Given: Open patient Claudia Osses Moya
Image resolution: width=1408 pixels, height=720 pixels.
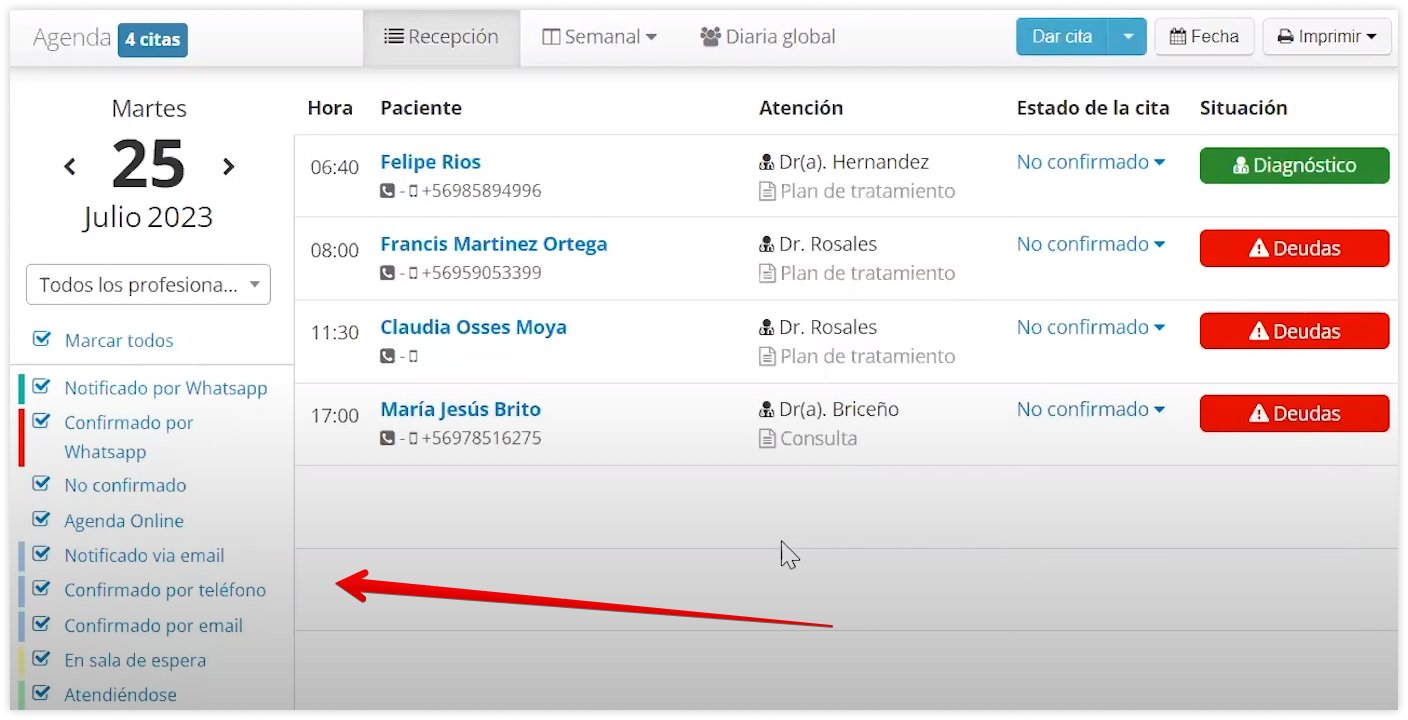Looking at the screenshot, I should click(473, 327).
